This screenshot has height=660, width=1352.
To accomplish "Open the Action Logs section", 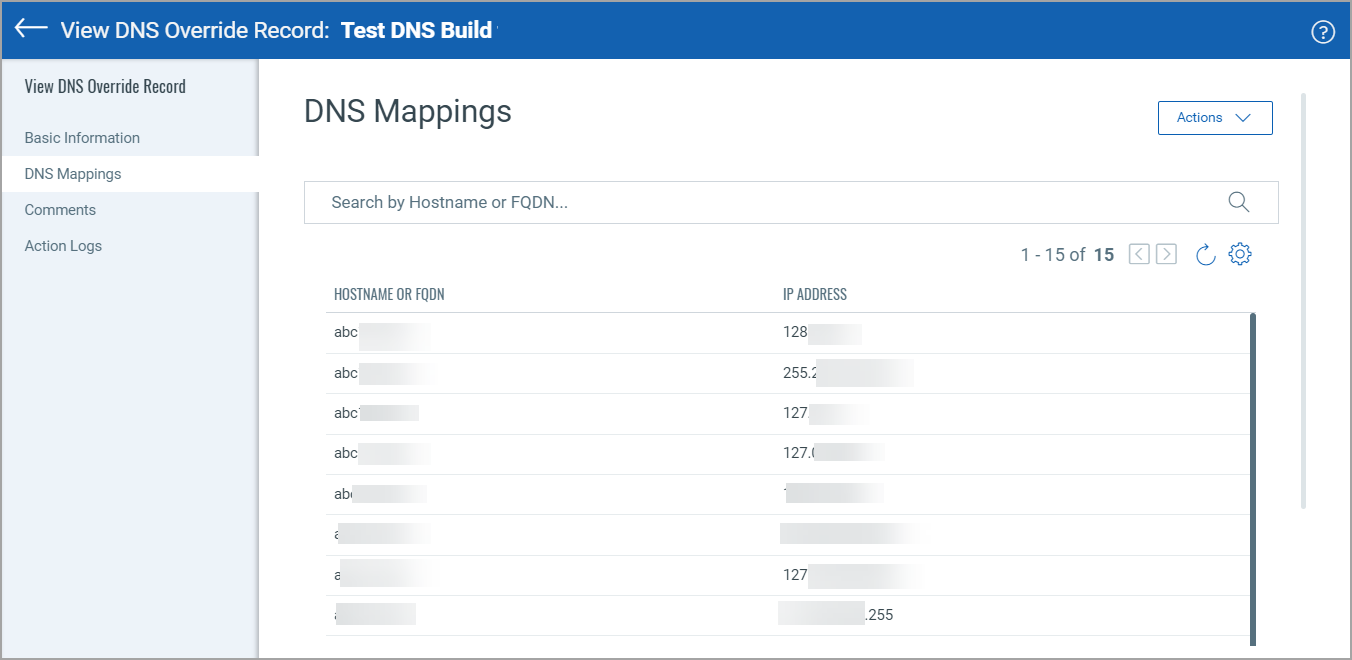I will pyautogui.click(x=63, y=245).
